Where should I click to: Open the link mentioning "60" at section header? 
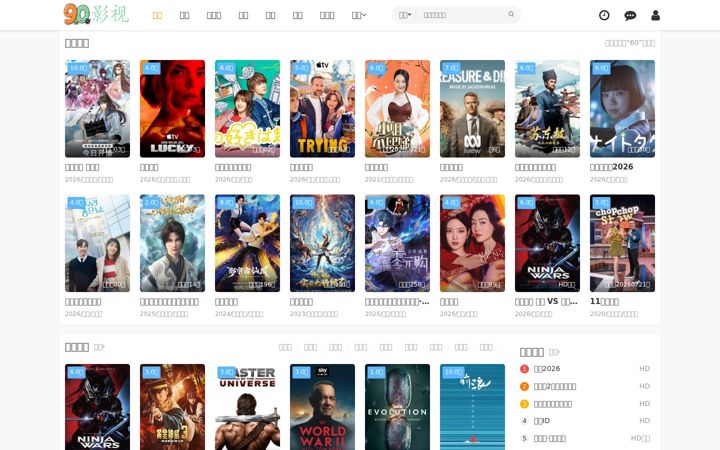click(630, 43)
